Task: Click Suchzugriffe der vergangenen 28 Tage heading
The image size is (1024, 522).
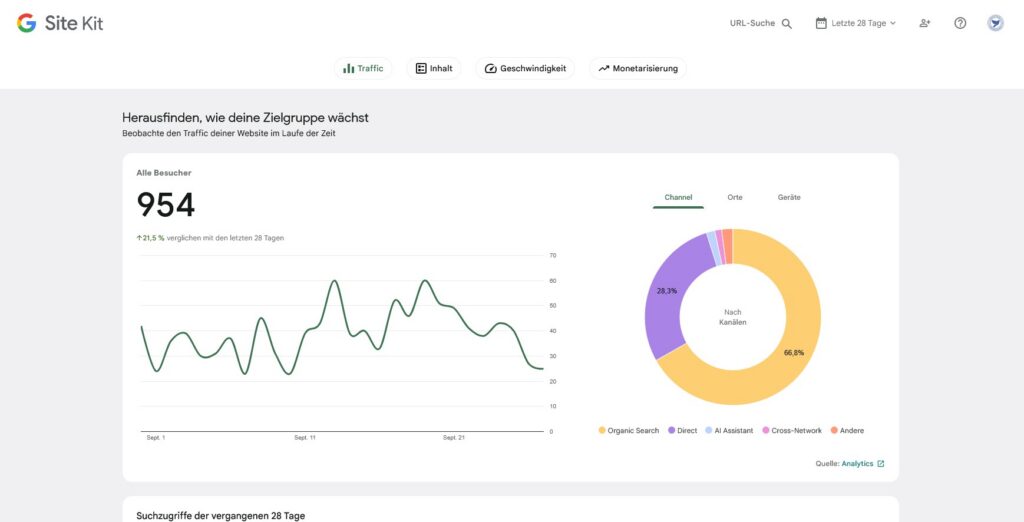Action: click(x=221, y=516)
